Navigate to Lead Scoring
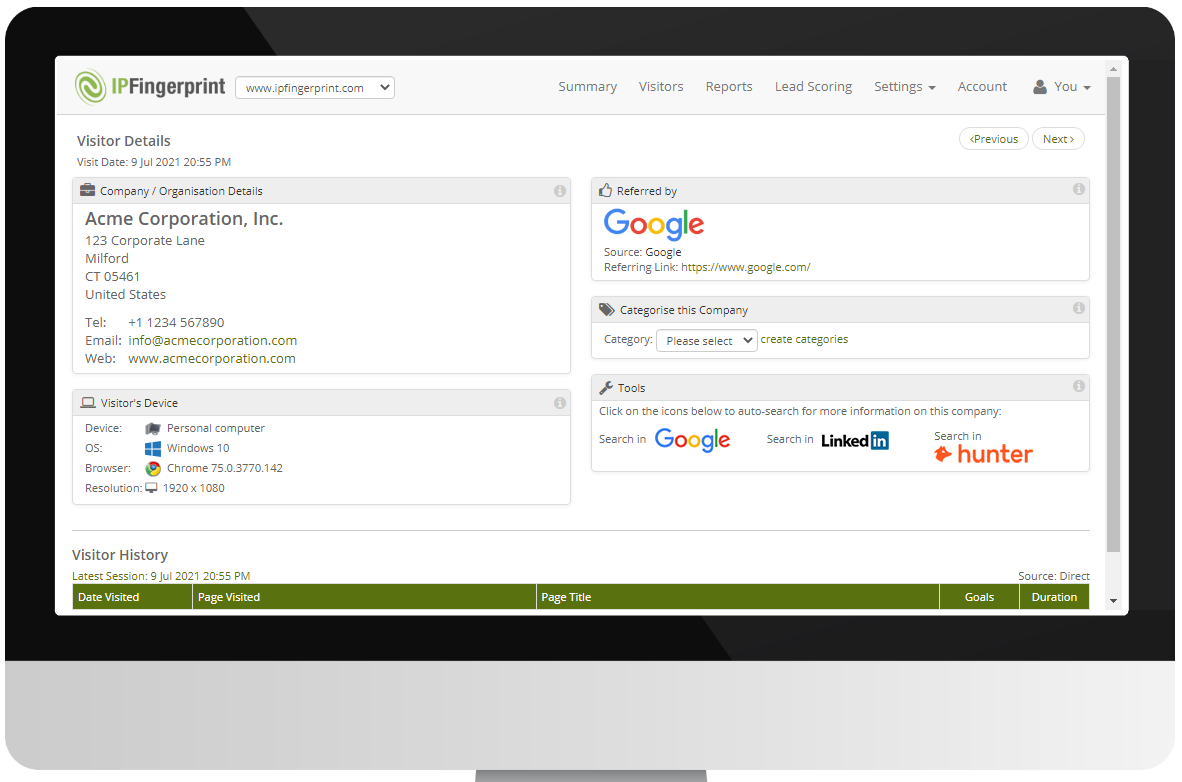 point(813,87)
